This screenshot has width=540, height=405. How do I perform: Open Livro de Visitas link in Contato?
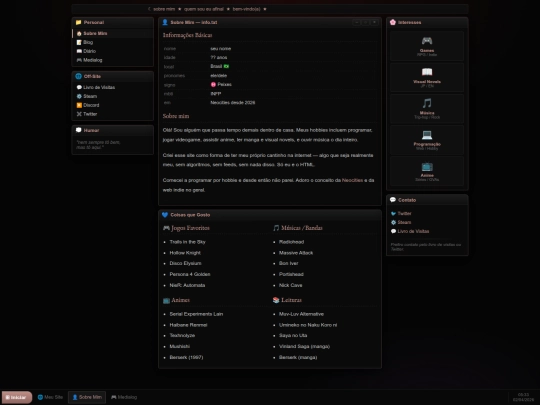(413, 231)
